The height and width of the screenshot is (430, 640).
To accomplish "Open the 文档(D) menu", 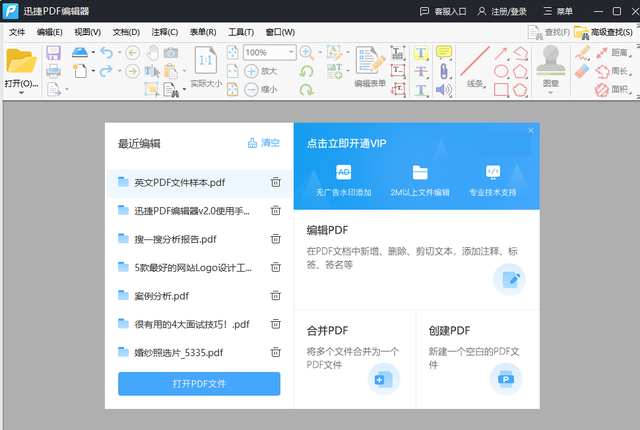I will pyautogui.click(x=126, y=32).
